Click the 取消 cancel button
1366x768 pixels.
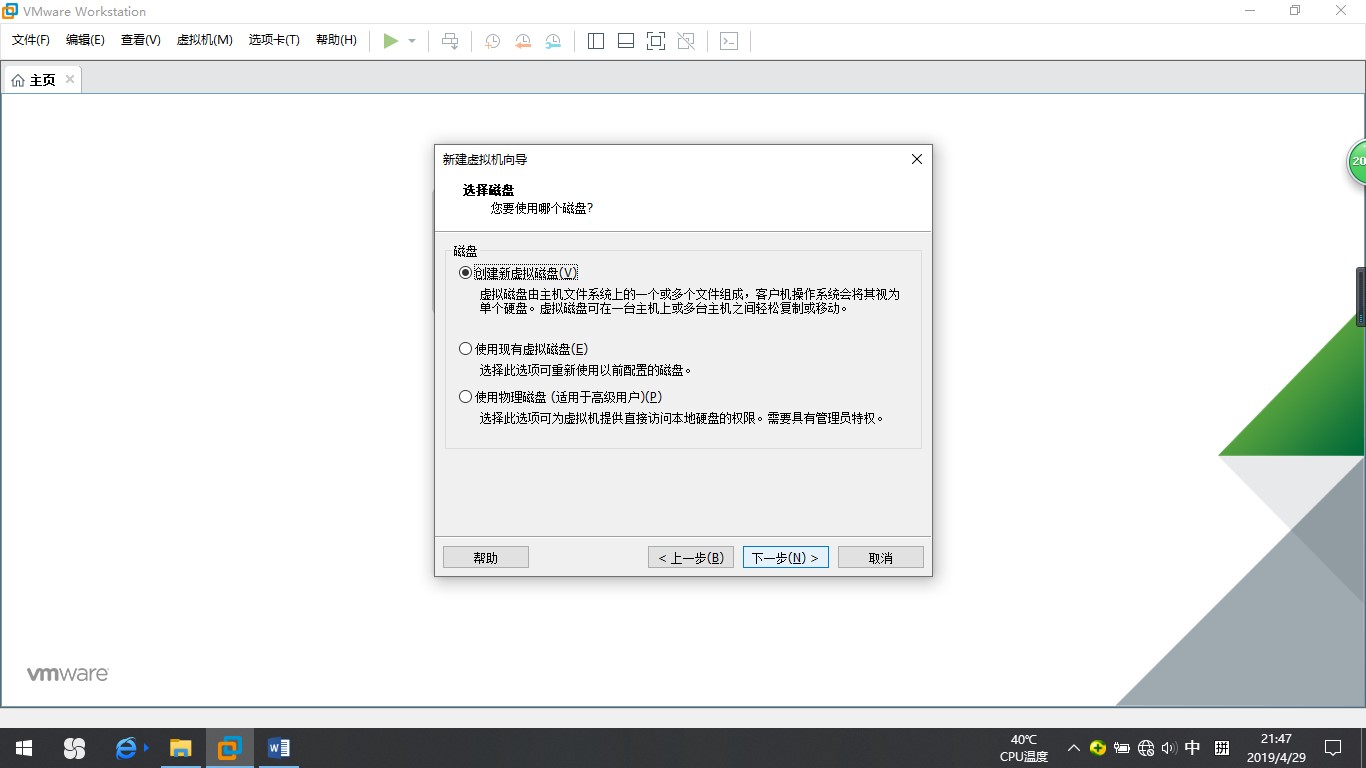coord(881,558)
